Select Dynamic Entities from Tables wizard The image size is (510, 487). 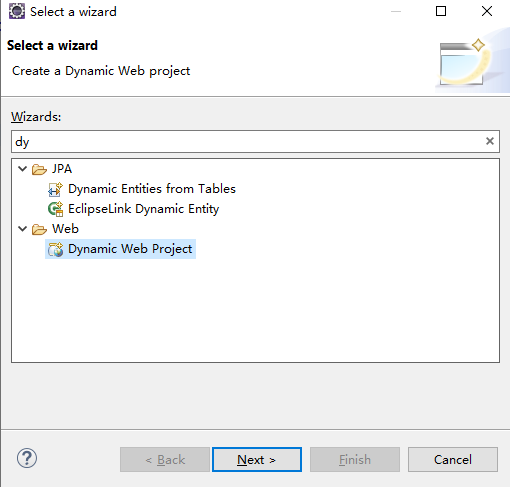tap(152, 189)
